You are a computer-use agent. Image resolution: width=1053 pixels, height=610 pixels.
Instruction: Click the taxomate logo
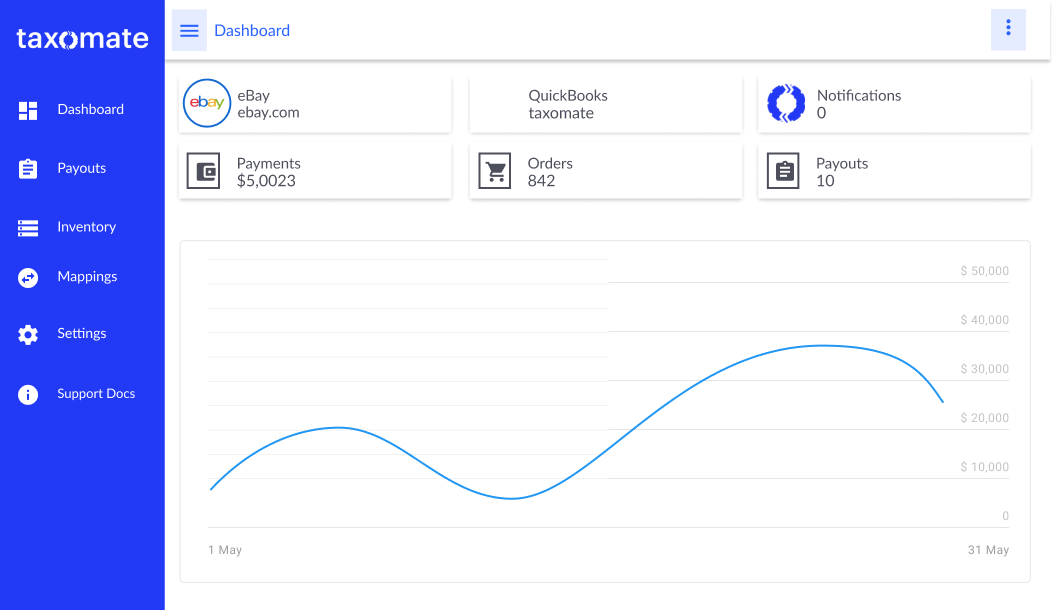point(82,39)
